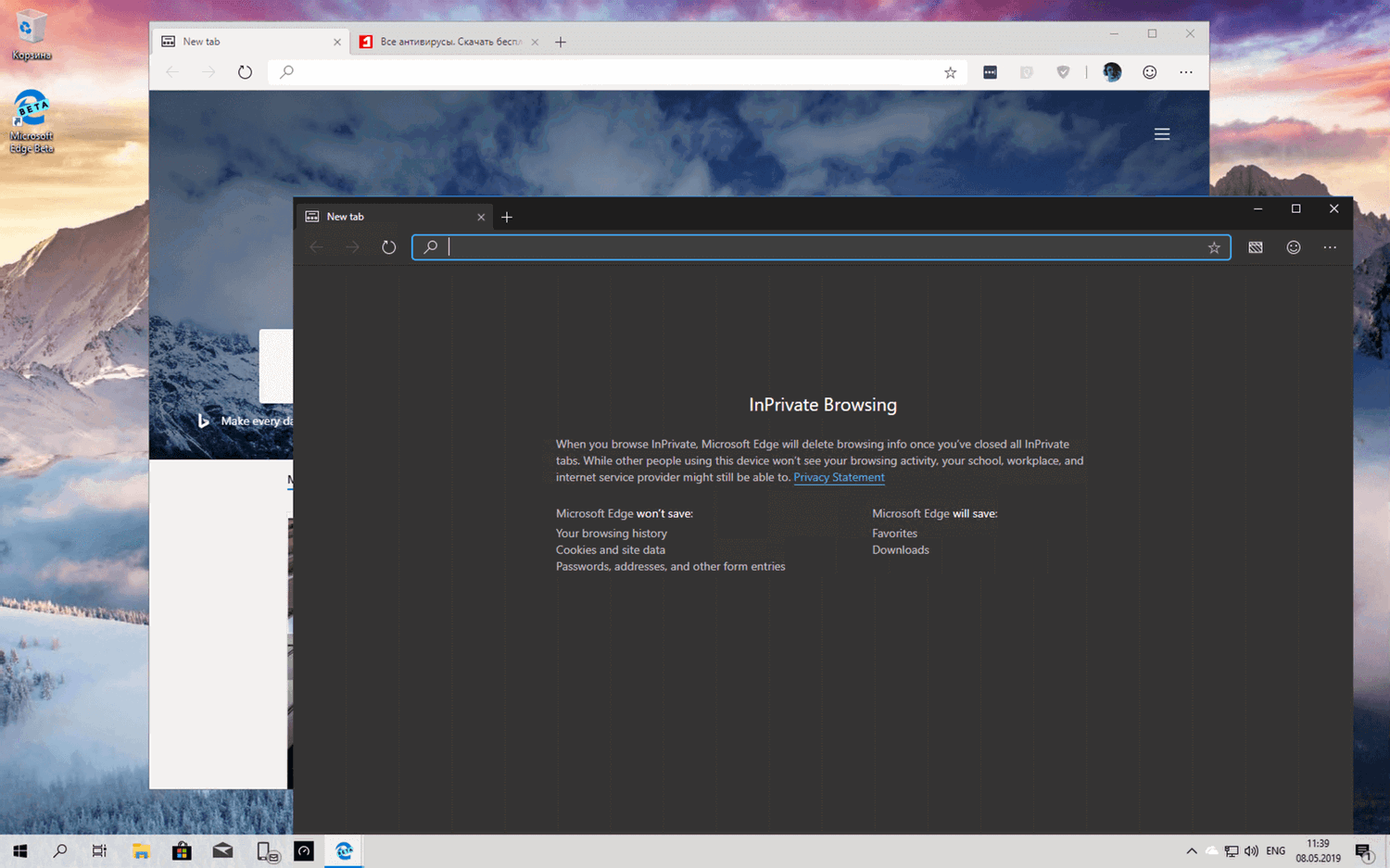Go back in the background light Edge window
Screen dimensions: 1390x868
pyautogui.click(x=172, y=72)
